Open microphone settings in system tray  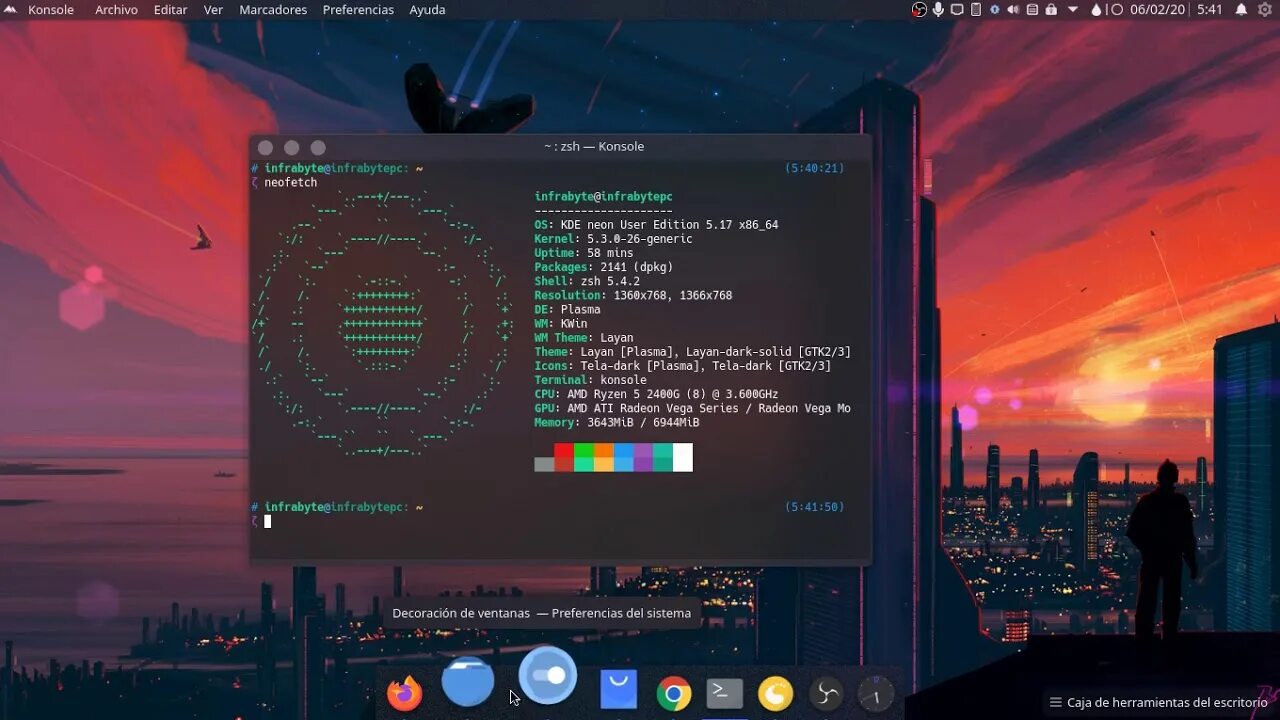(938, 10)
